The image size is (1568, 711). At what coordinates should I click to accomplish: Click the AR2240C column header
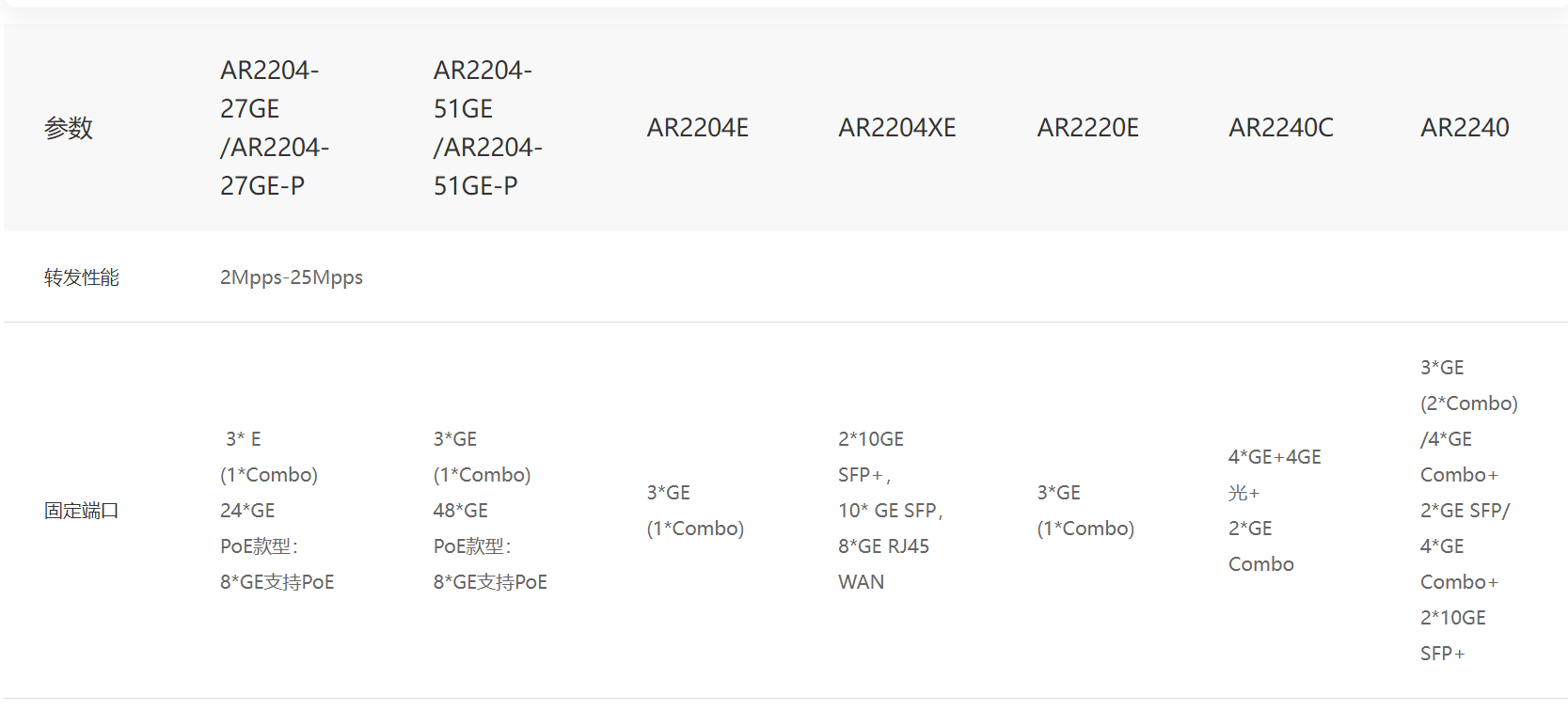tap(1280, 128)
